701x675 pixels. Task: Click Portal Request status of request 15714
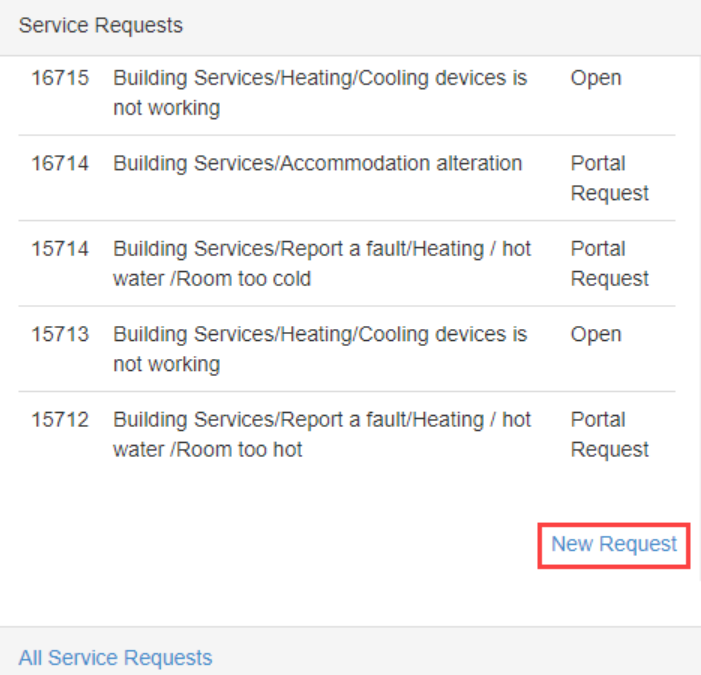[x=609, y=263]
